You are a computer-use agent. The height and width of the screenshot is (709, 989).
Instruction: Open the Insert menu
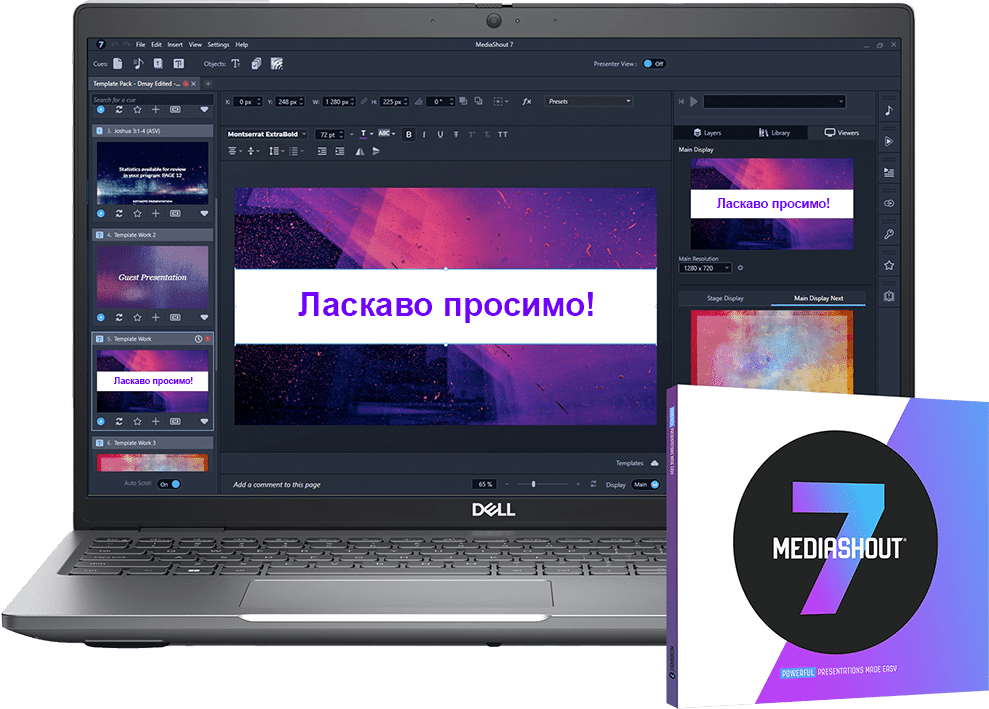point(175,45)
